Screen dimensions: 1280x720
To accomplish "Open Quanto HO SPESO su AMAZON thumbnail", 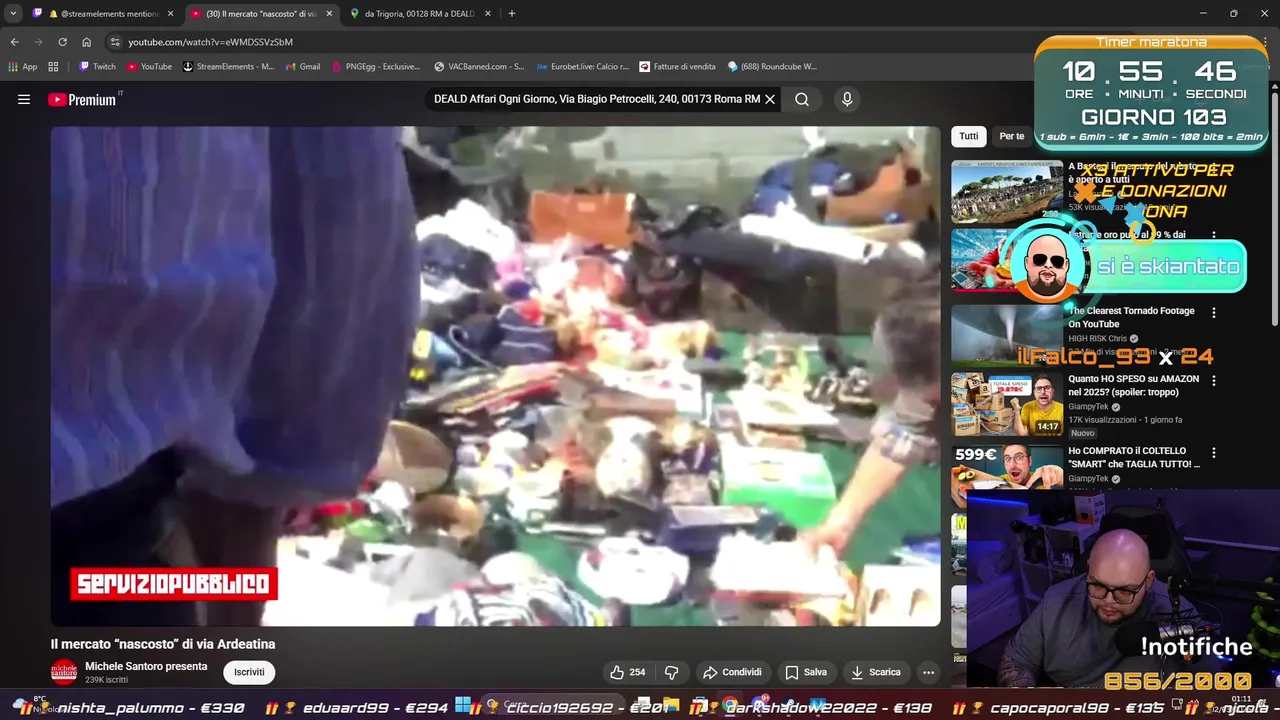I will pos(1007,404).
